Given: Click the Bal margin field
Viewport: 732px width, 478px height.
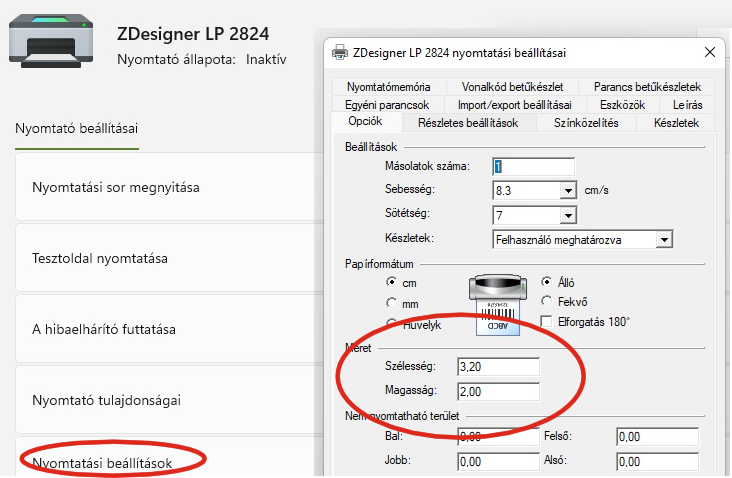Looking at the screenshot, I should click(498, 437).
